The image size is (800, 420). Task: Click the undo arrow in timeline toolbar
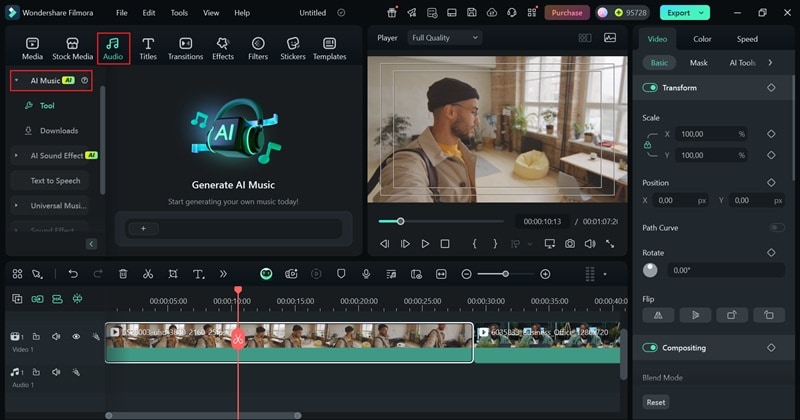pos(73,274)
